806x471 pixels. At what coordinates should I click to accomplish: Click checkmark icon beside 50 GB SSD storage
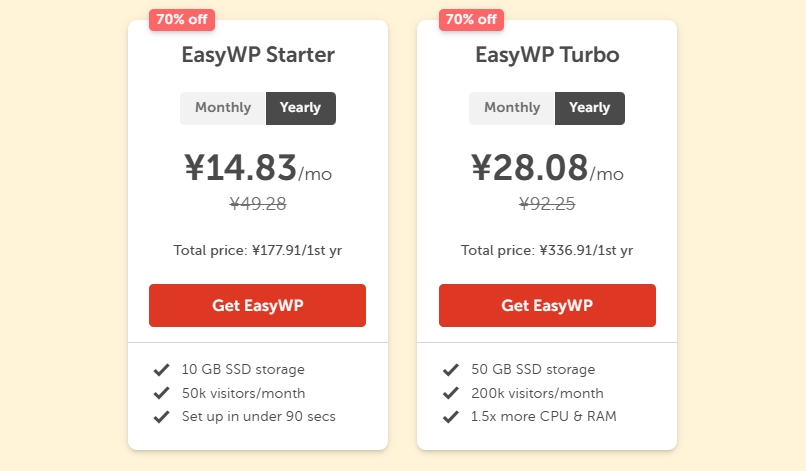tap(450, 370)
